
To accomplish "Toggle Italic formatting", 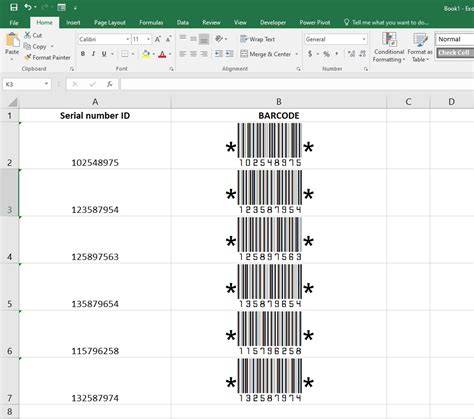I will [93, 54].
